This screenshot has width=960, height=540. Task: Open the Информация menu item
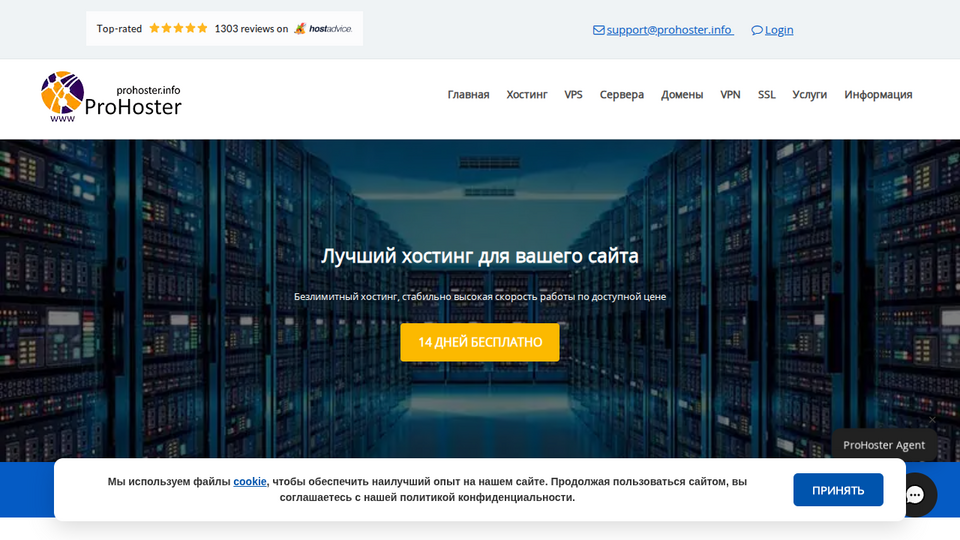pyautogui.click(x=878, y=94)
